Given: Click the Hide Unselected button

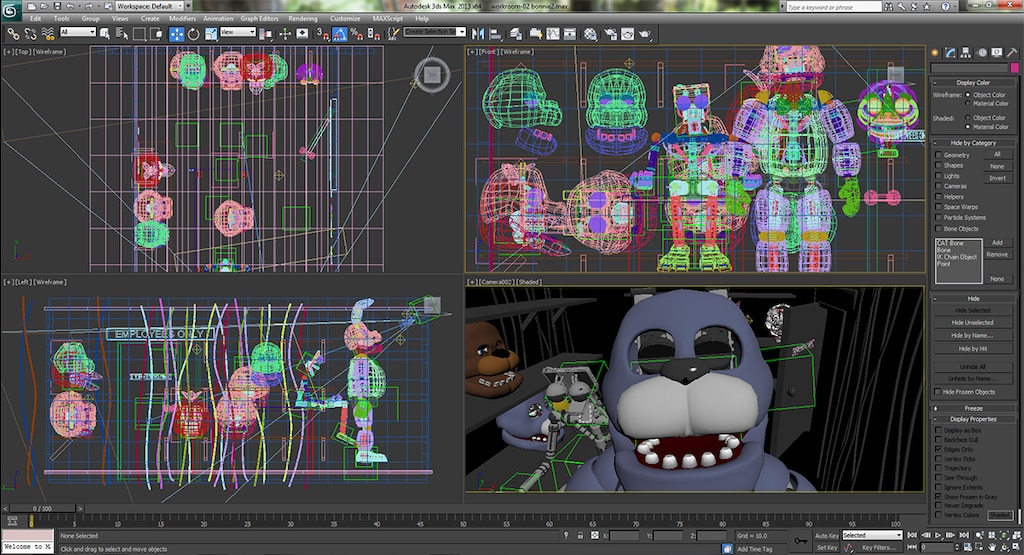Looking at the screenshot, I should point(972,323).
